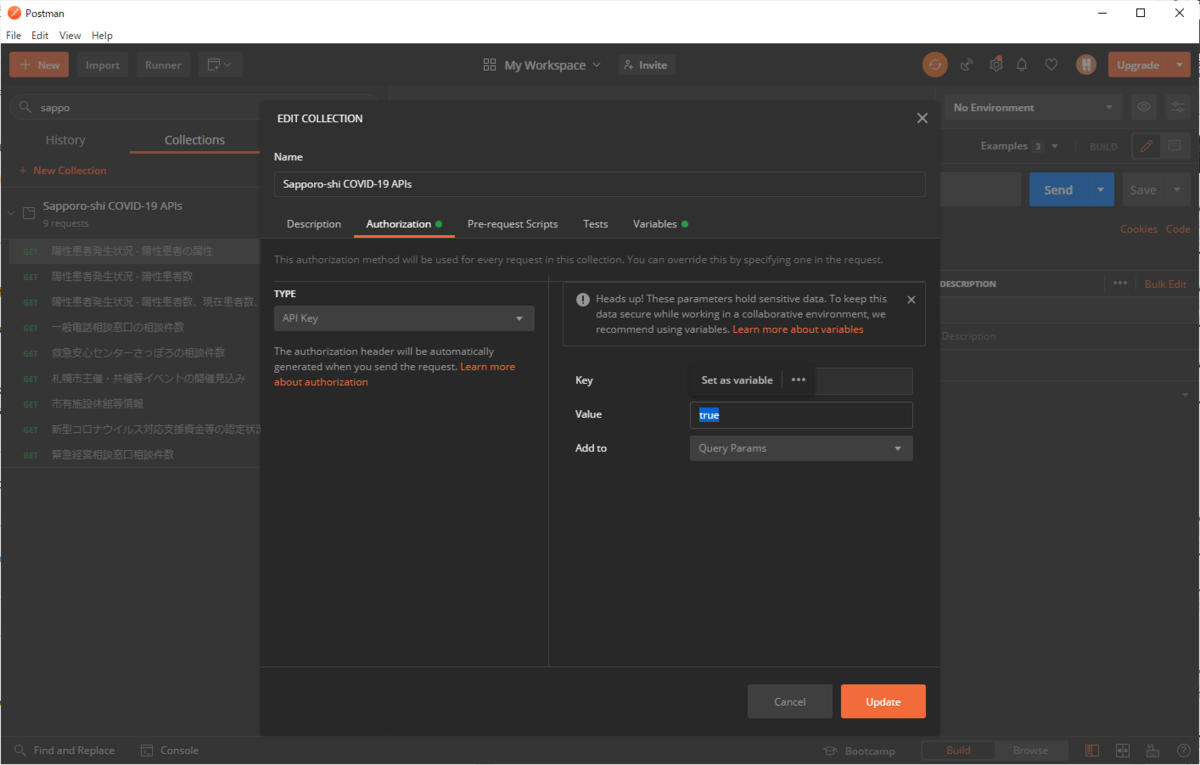Click the Update button
1200x765 pixels.
coord(883,701)
